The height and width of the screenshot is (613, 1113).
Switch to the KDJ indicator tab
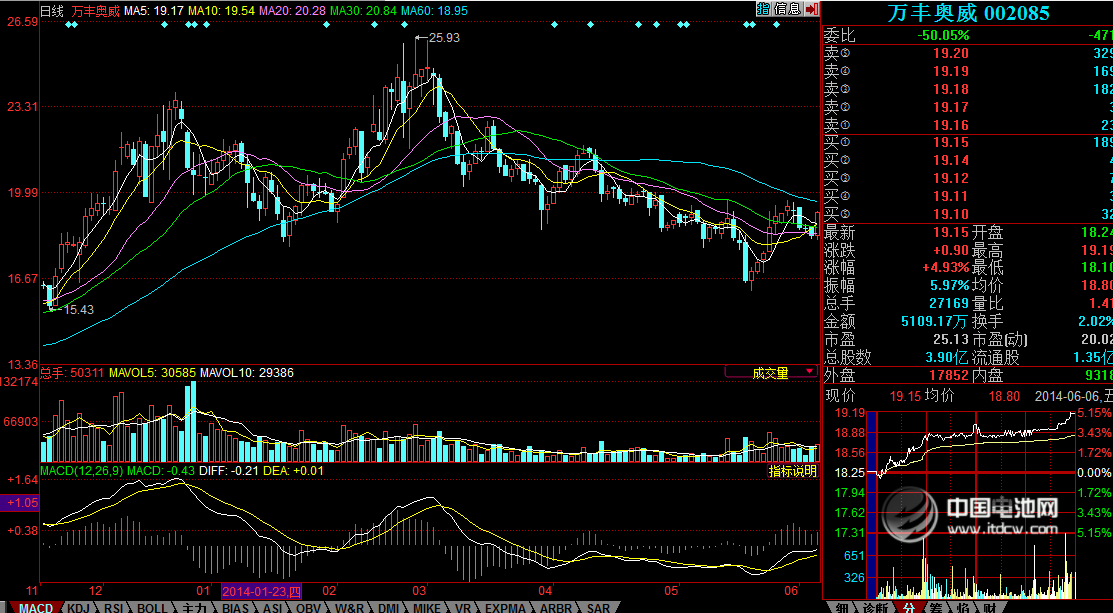[x=79, y=607]
